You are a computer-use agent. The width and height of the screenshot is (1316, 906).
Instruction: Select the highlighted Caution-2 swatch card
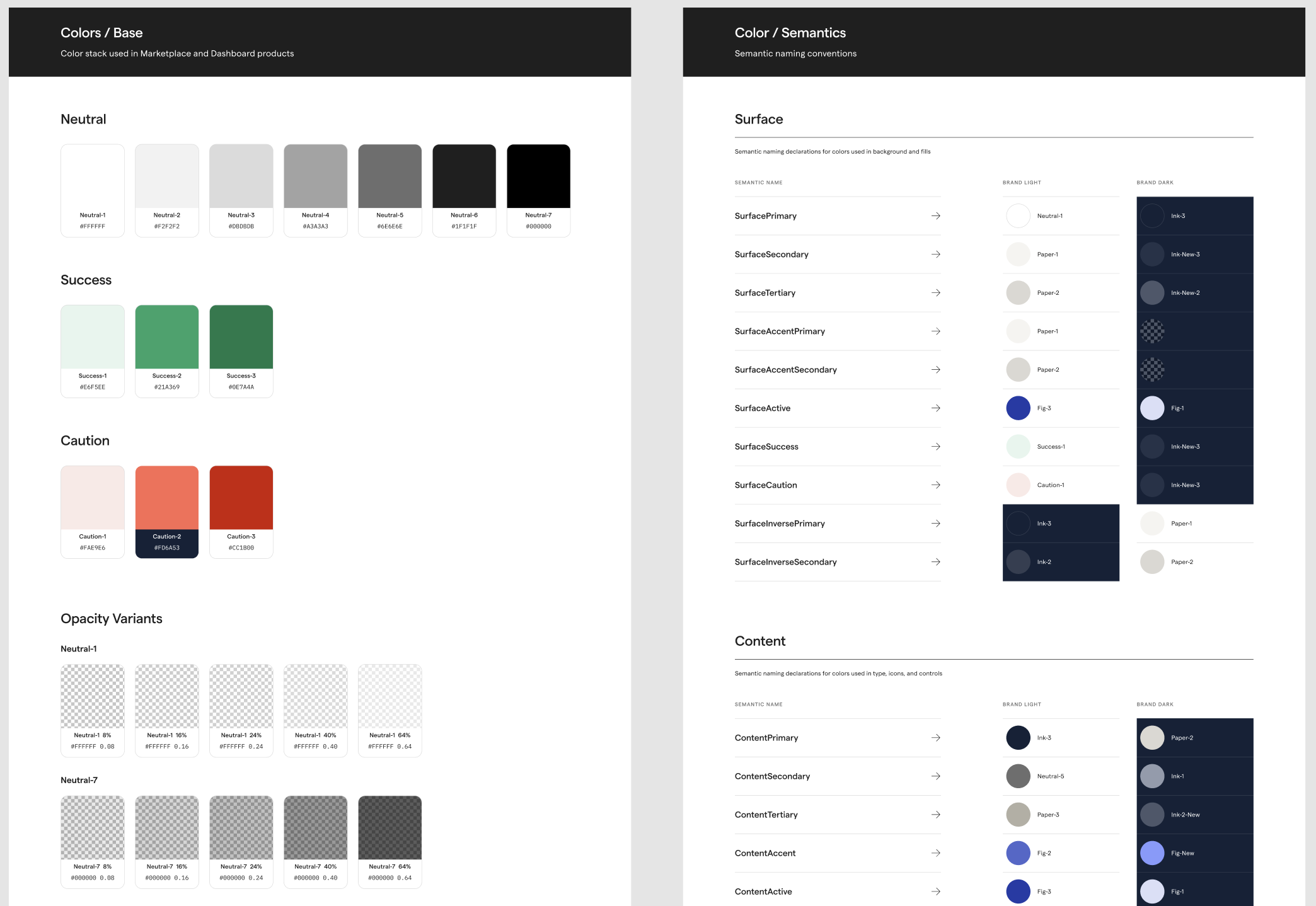166,512
